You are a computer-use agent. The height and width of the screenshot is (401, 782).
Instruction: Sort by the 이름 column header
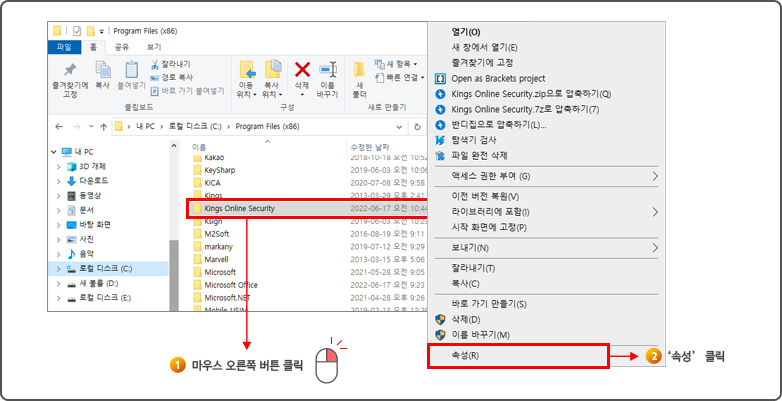coord(198,147)
